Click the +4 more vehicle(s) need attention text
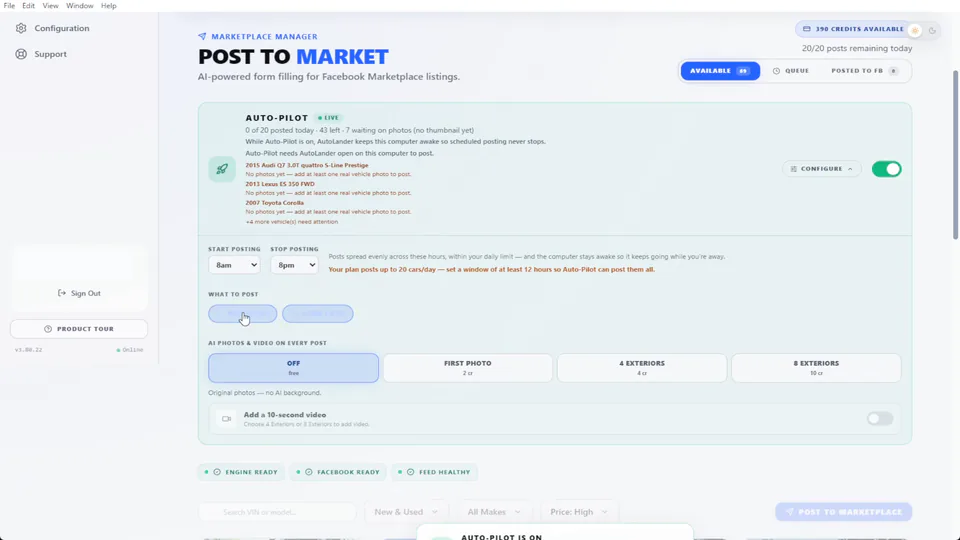This screenshot has width=960, height=540. point(291,222)
